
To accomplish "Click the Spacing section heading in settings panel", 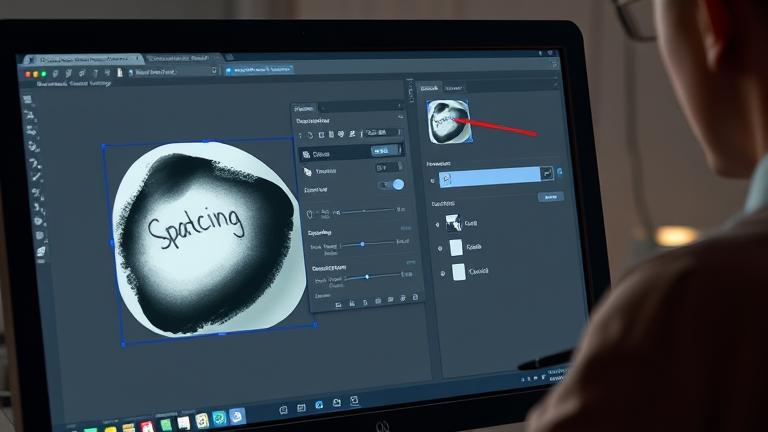I will [x=319, y=233].
